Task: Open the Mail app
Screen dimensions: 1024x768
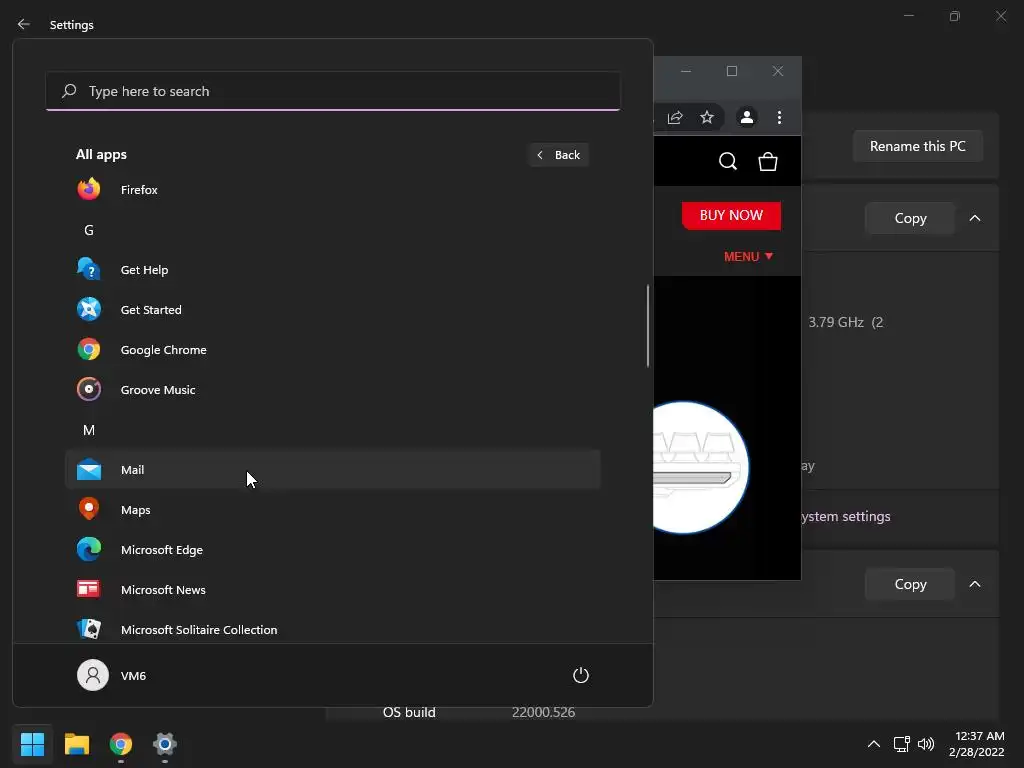Action: pyautogui.click(x=332, y=470)
